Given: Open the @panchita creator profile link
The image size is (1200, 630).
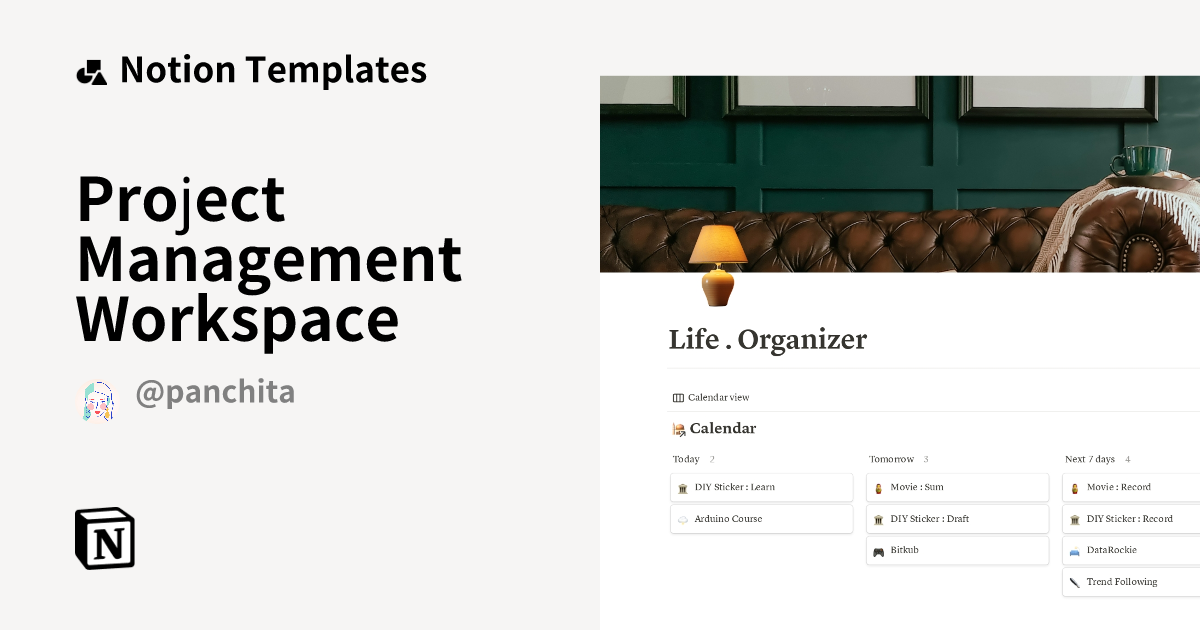Looking at the screenshot, I should pyautogui.click(x=215, y=392).
